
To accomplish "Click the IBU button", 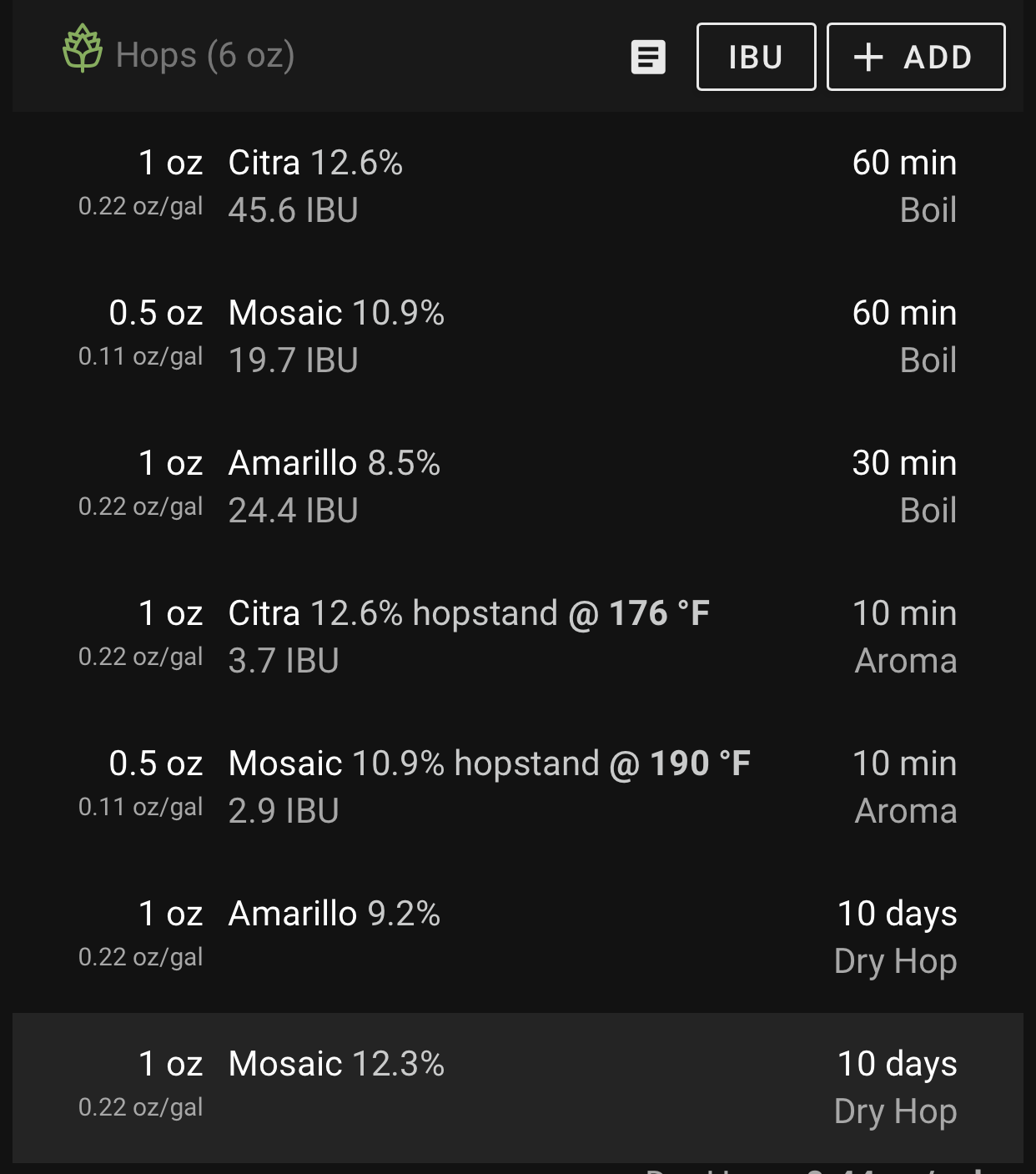I will [756, 57].
